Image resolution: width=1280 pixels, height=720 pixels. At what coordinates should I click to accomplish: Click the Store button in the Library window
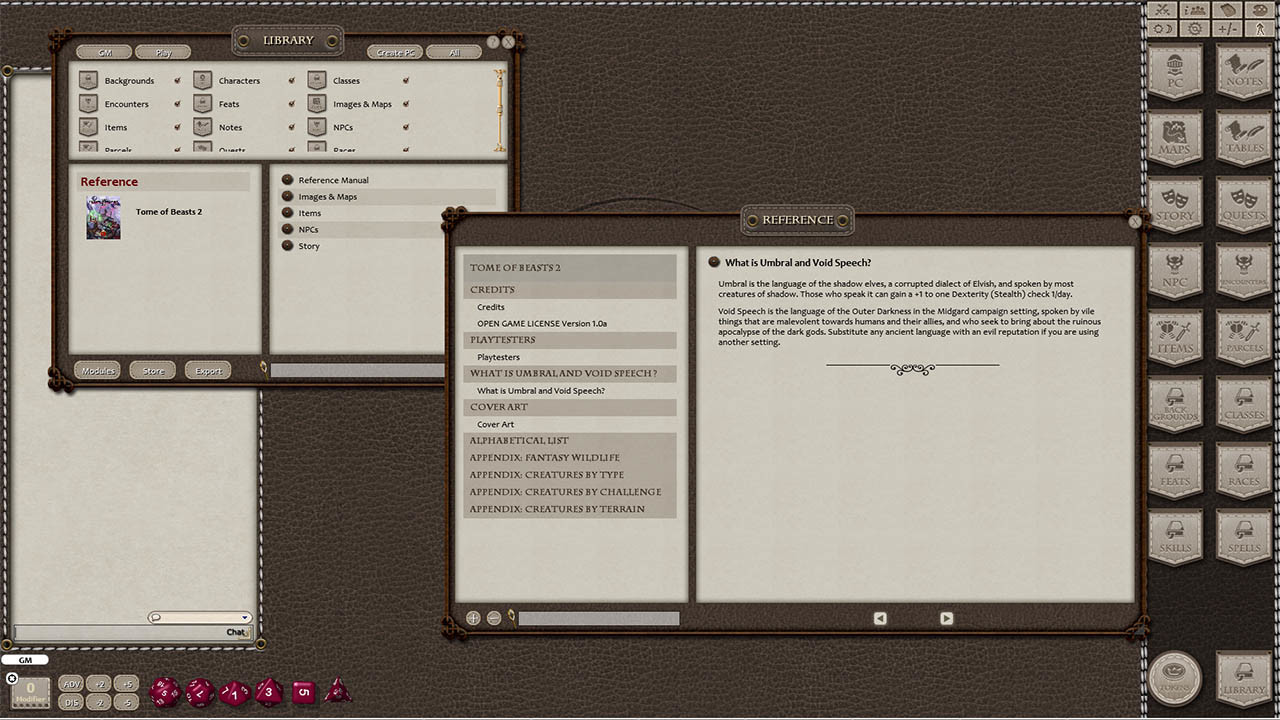pos(152,370)
